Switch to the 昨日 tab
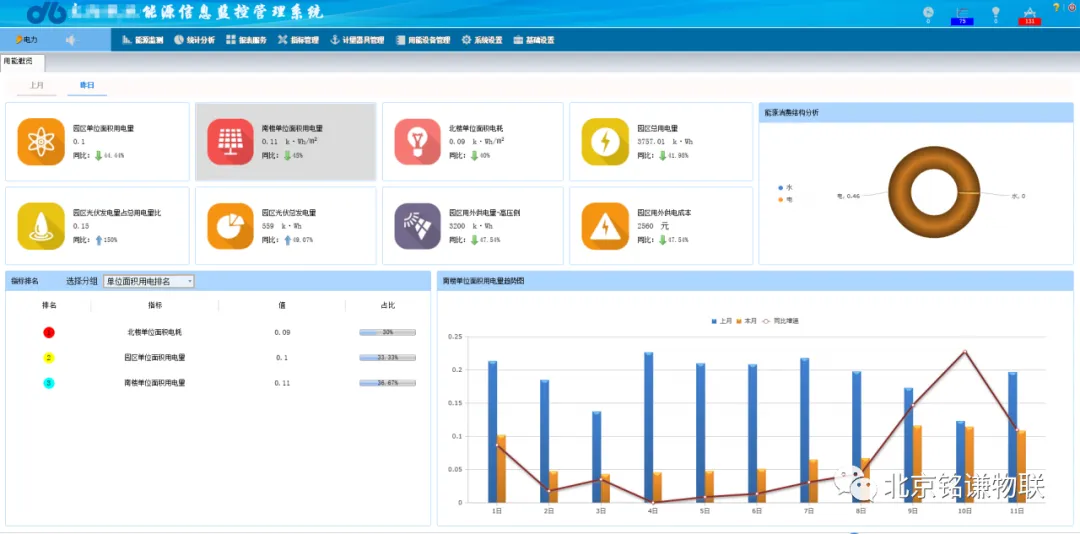 [87, 86]
